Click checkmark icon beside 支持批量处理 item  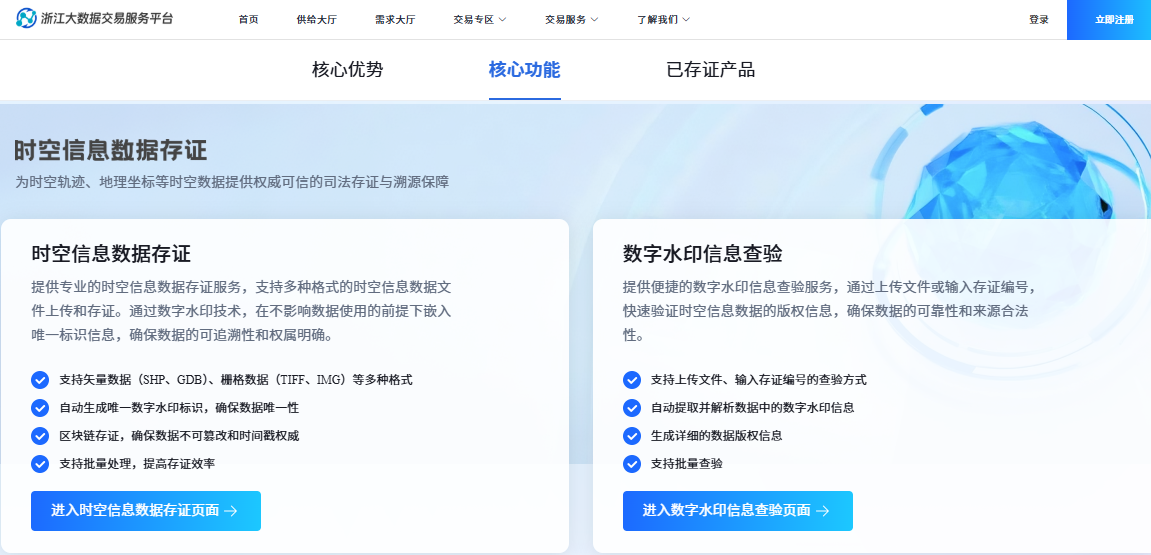coord(40,464)
